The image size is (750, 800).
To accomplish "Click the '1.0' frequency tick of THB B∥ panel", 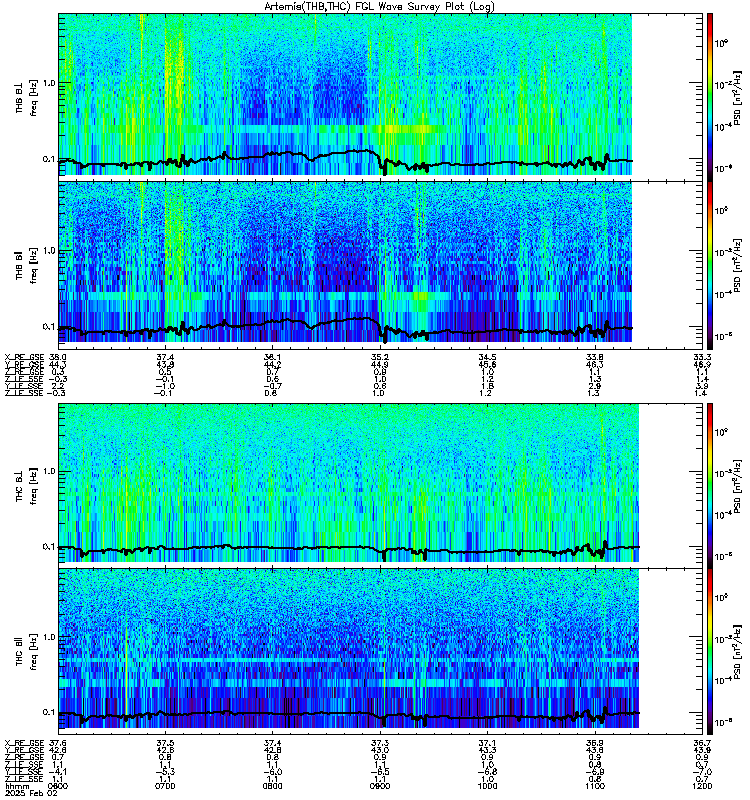I will click(49, 251).
